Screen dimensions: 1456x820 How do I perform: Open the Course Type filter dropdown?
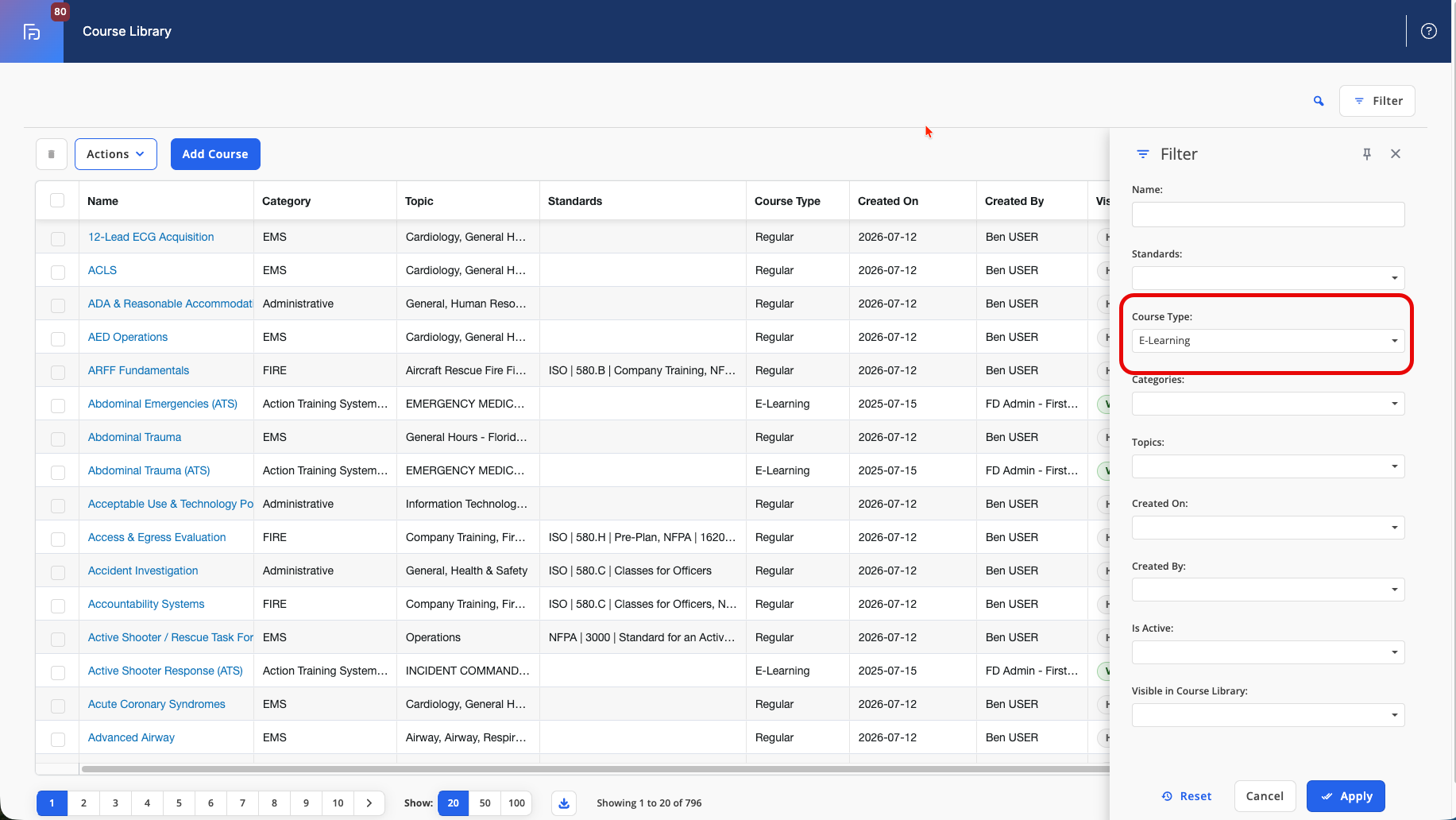pyautogui.click(x=1268, y=341)
